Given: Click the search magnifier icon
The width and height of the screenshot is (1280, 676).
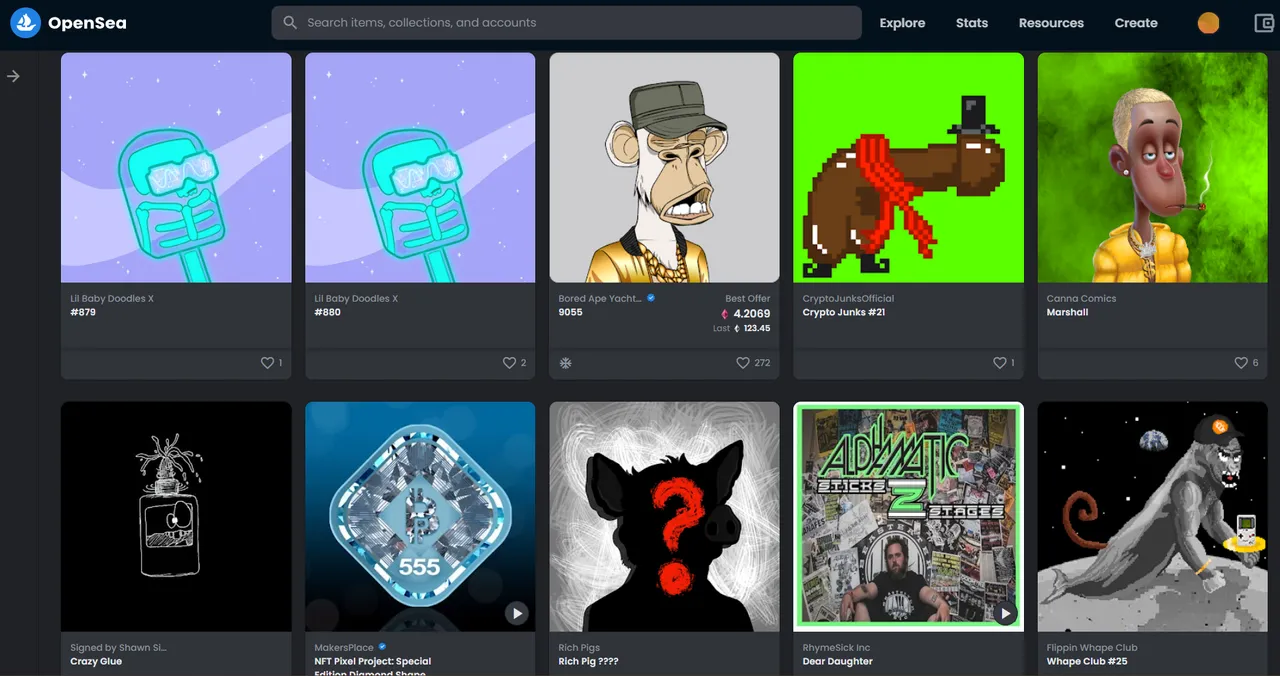Looking at the screenshot, I should click(x=290, y=22).
